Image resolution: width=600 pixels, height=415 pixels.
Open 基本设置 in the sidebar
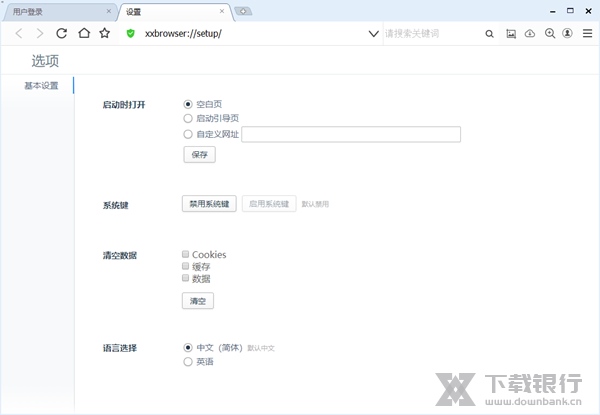tap(41, 86)
